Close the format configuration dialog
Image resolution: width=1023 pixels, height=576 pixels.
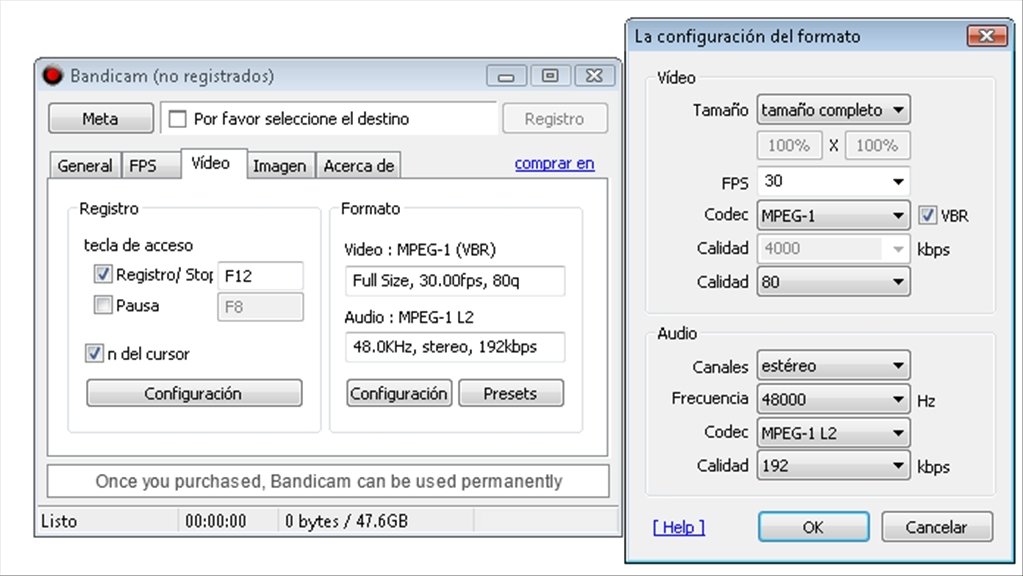pyautogui.click(x=986, y=36)
